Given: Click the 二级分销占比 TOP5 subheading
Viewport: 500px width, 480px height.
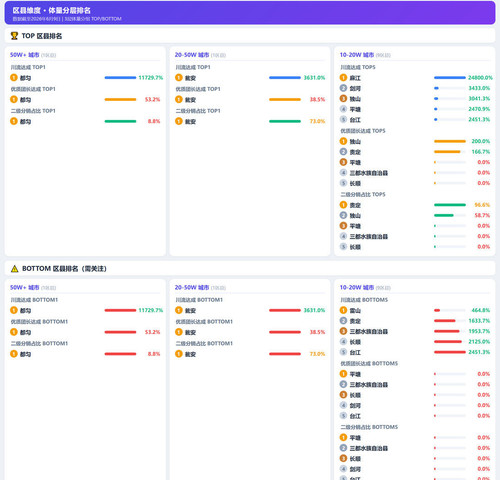Looking at the screenshot, I should pyautogui.click(x=363, y=194).
